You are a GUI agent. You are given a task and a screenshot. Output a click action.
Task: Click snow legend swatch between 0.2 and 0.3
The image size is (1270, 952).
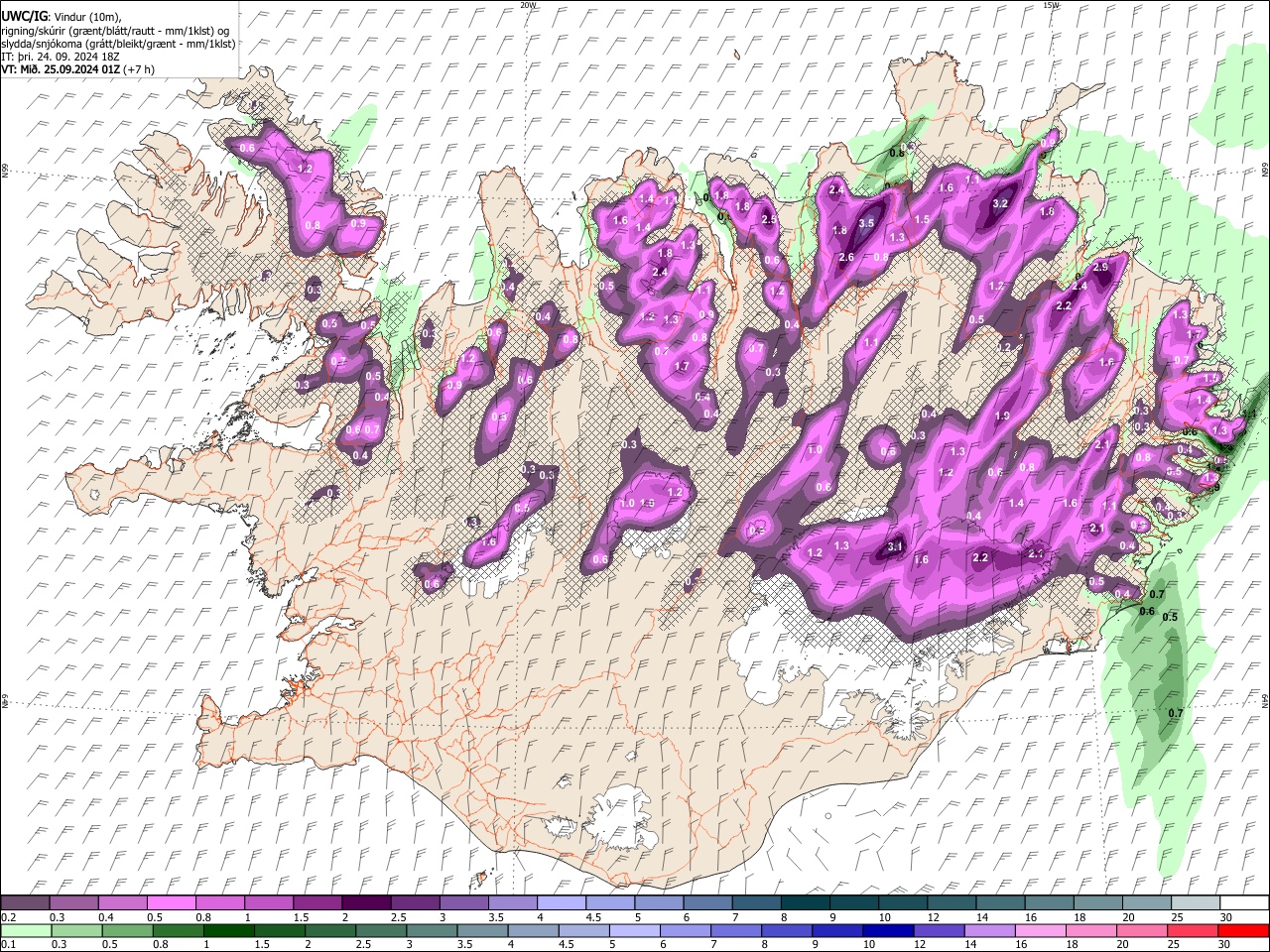pos(25,902)
